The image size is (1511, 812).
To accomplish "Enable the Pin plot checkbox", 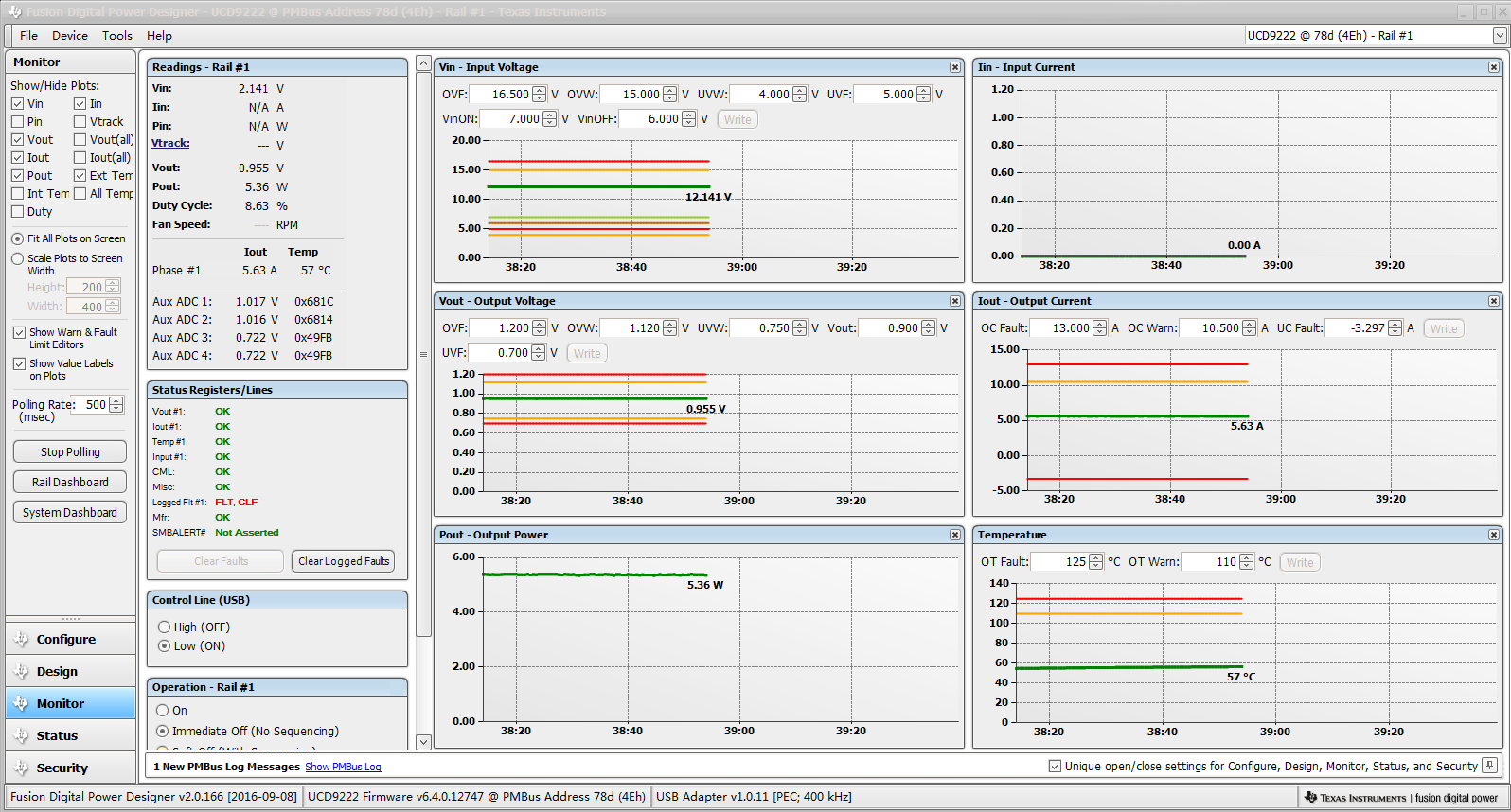I will coord(18,122).
